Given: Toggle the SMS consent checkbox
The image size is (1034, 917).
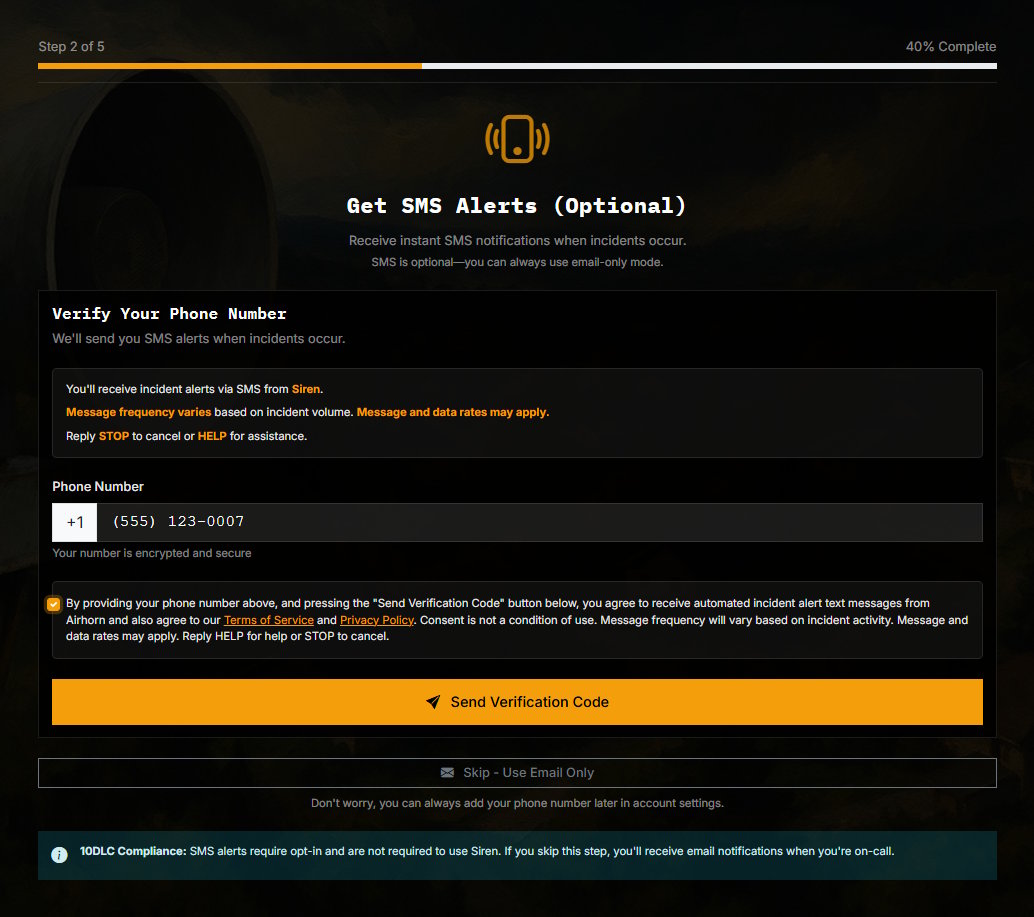Looking at the screenshot, I should pos(53,604).
